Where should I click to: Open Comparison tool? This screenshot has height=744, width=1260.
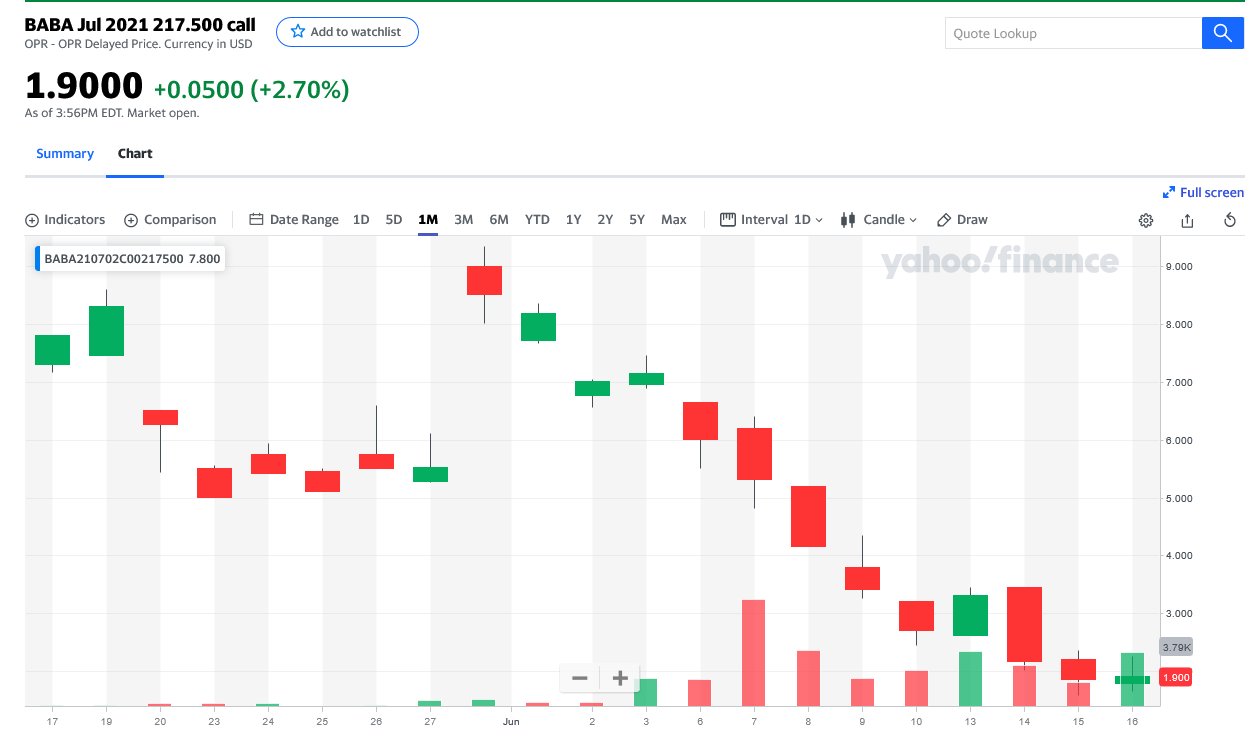click(x=170, y=220)
